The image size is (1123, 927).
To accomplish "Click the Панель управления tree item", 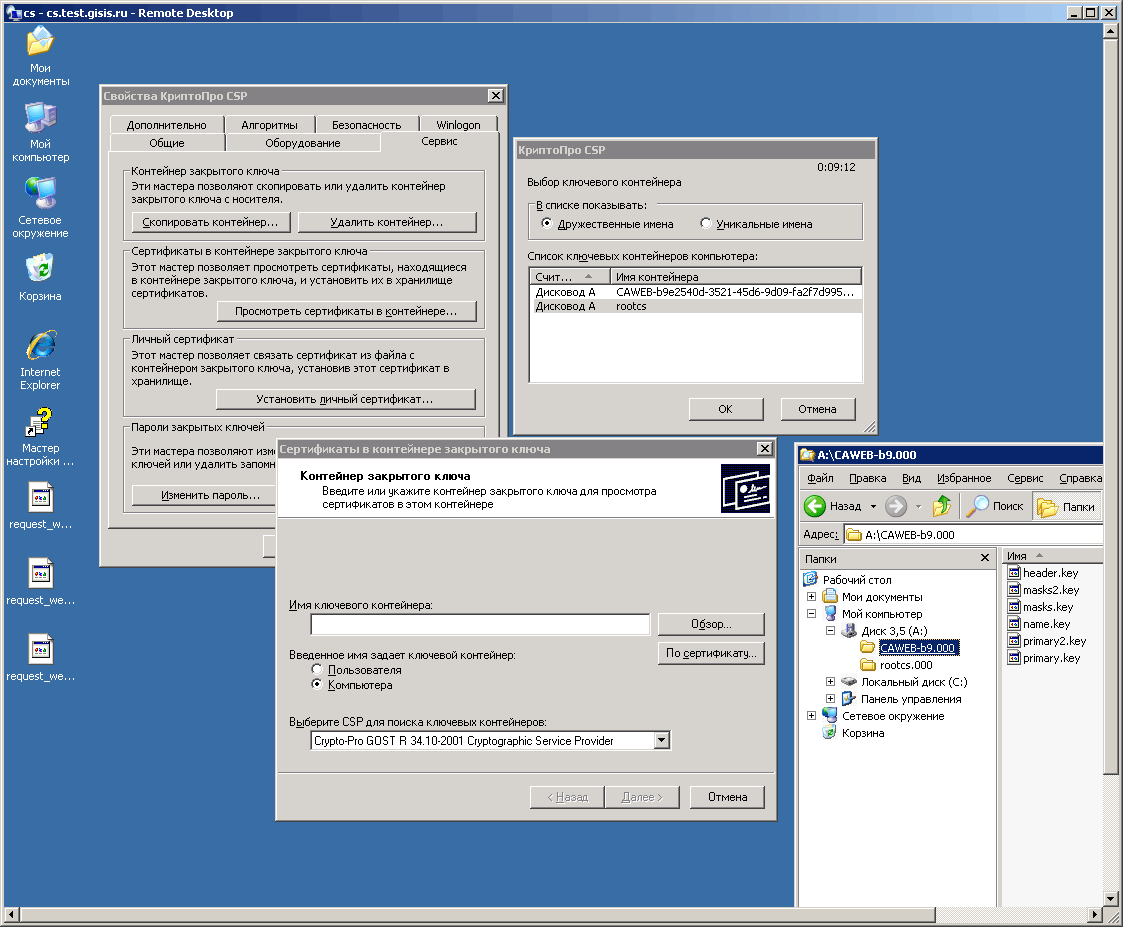I will [911, 699].
